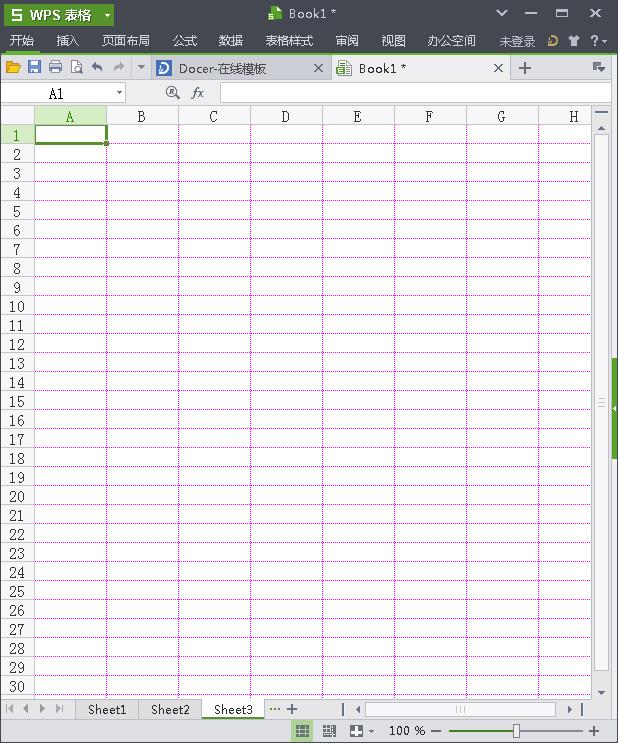This screenshot has height=743, width=618.
Task: Click the fx insert function icon
Action: (x=198, y=92)
